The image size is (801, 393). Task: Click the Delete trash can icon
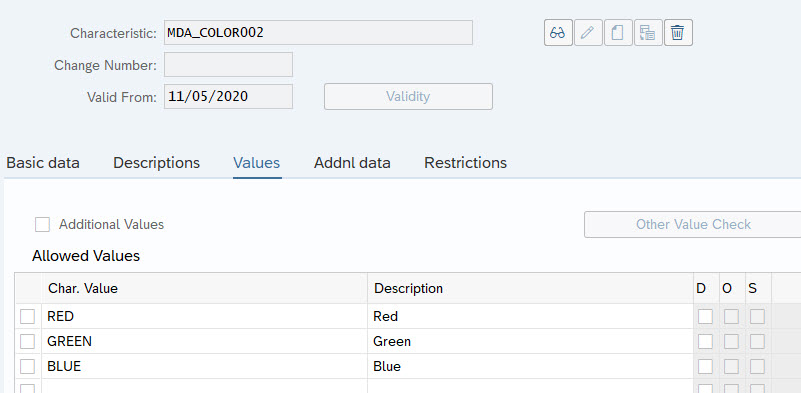click(678, 33)
